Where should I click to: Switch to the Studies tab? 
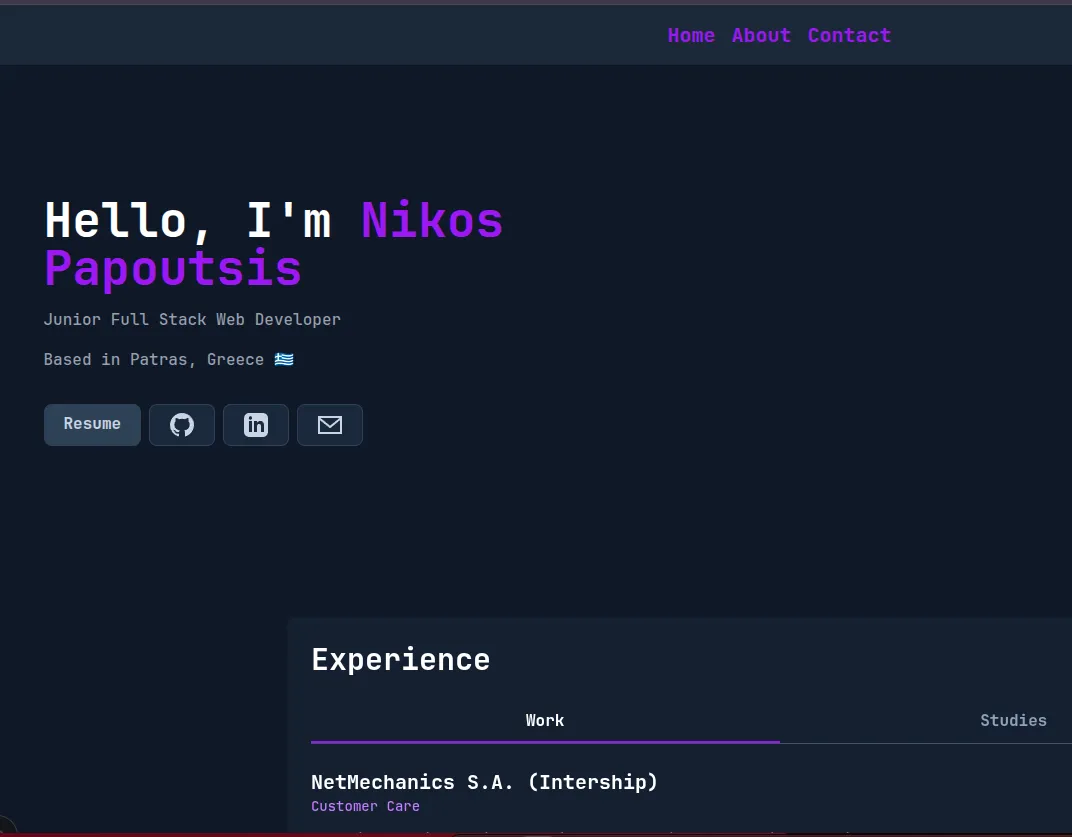coord(1013,720)
